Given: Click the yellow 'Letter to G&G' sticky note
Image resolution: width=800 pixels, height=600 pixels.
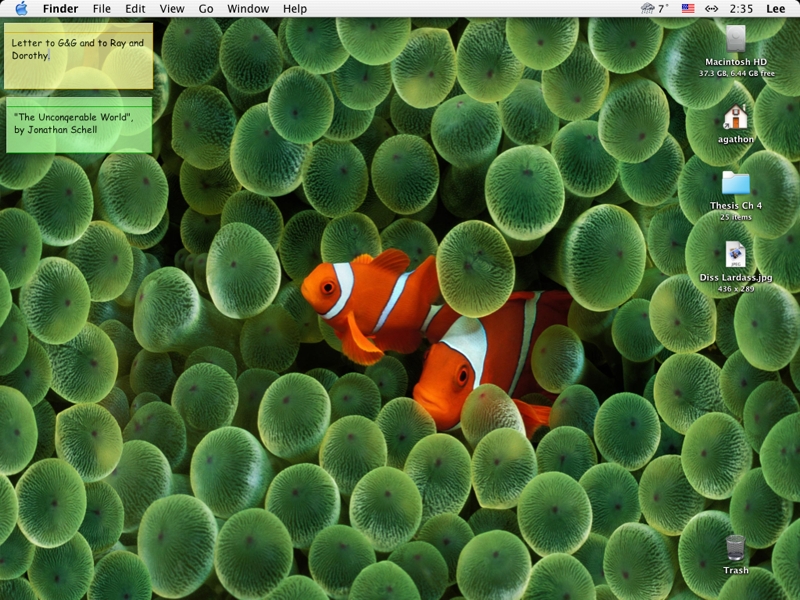Looking at the screenshot, I should (x=79, y=60).
